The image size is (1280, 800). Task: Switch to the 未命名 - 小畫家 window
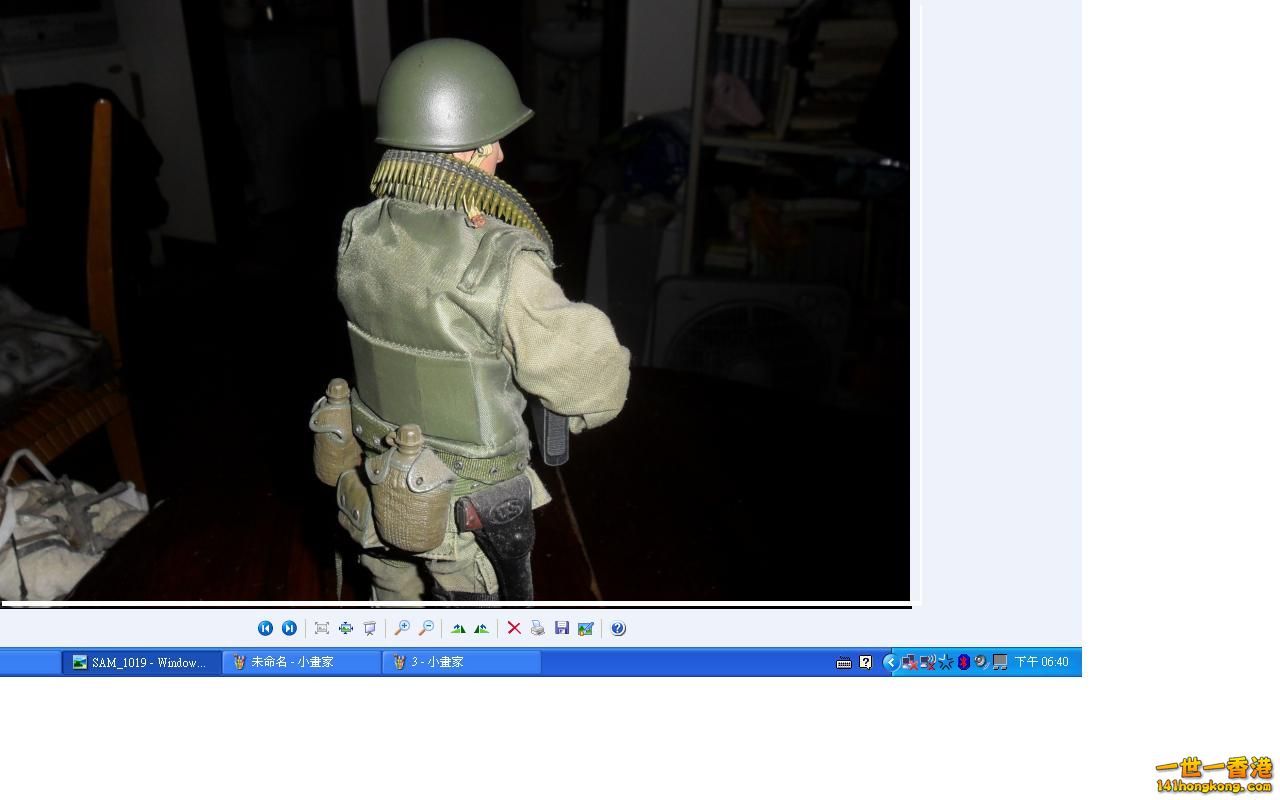301,662
